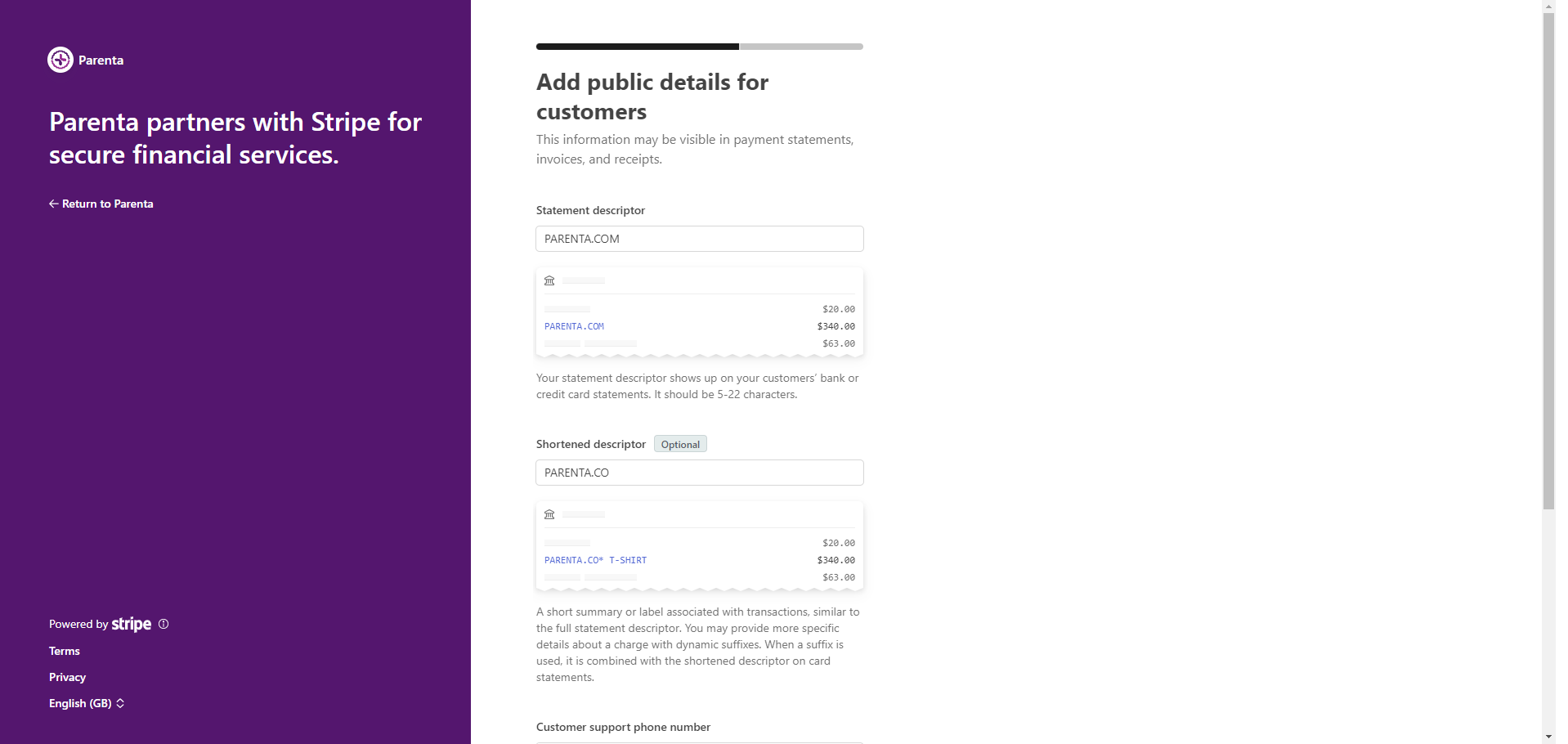Image resolution: width=1568 pixels, height=744 pixels.
Task: Click the Stripe info icon
Action: coord(164,624)
